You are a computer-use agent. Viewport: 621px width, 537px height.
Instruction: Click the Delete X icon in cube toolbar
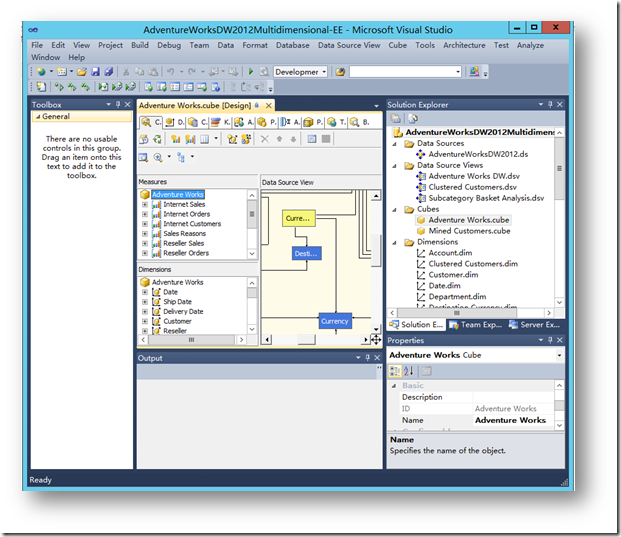point(265,139)
